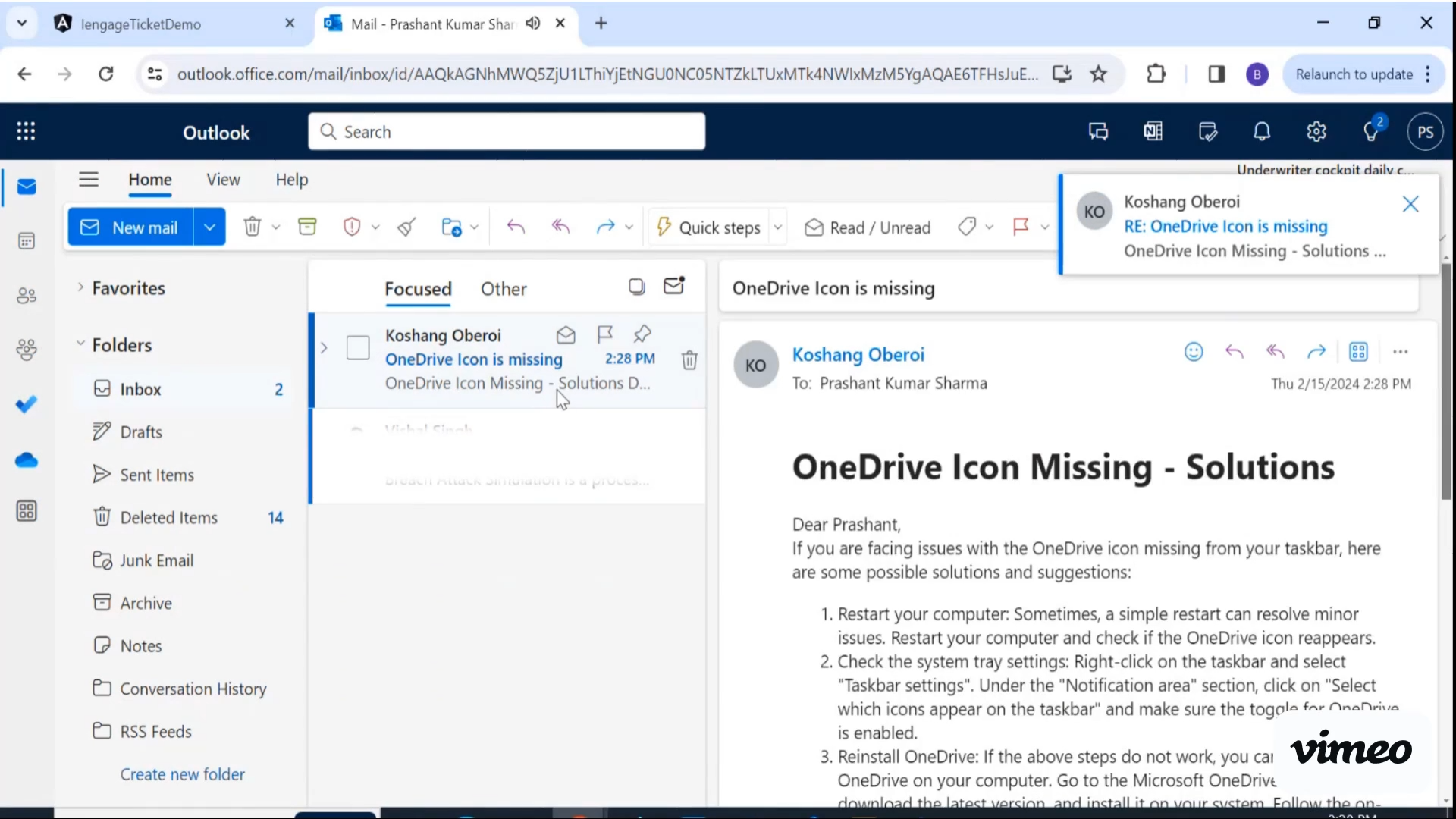This screenshot has height=819, width=1456.
Task: Open More apps icon in rail
Action: (x=27, y=511)
